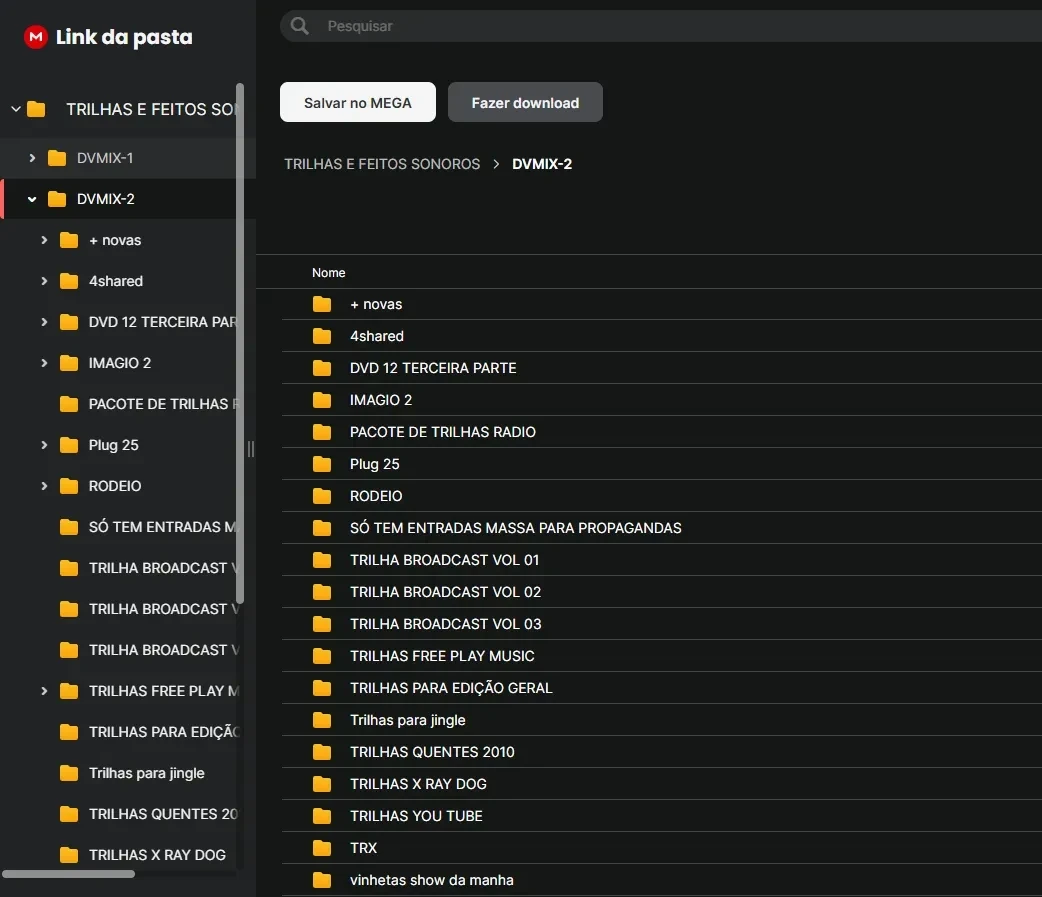Click the DVMIX-1 folder icon in sidebar
The width and height of the screenshot is (1042, 897).
(x=57, y=158)
